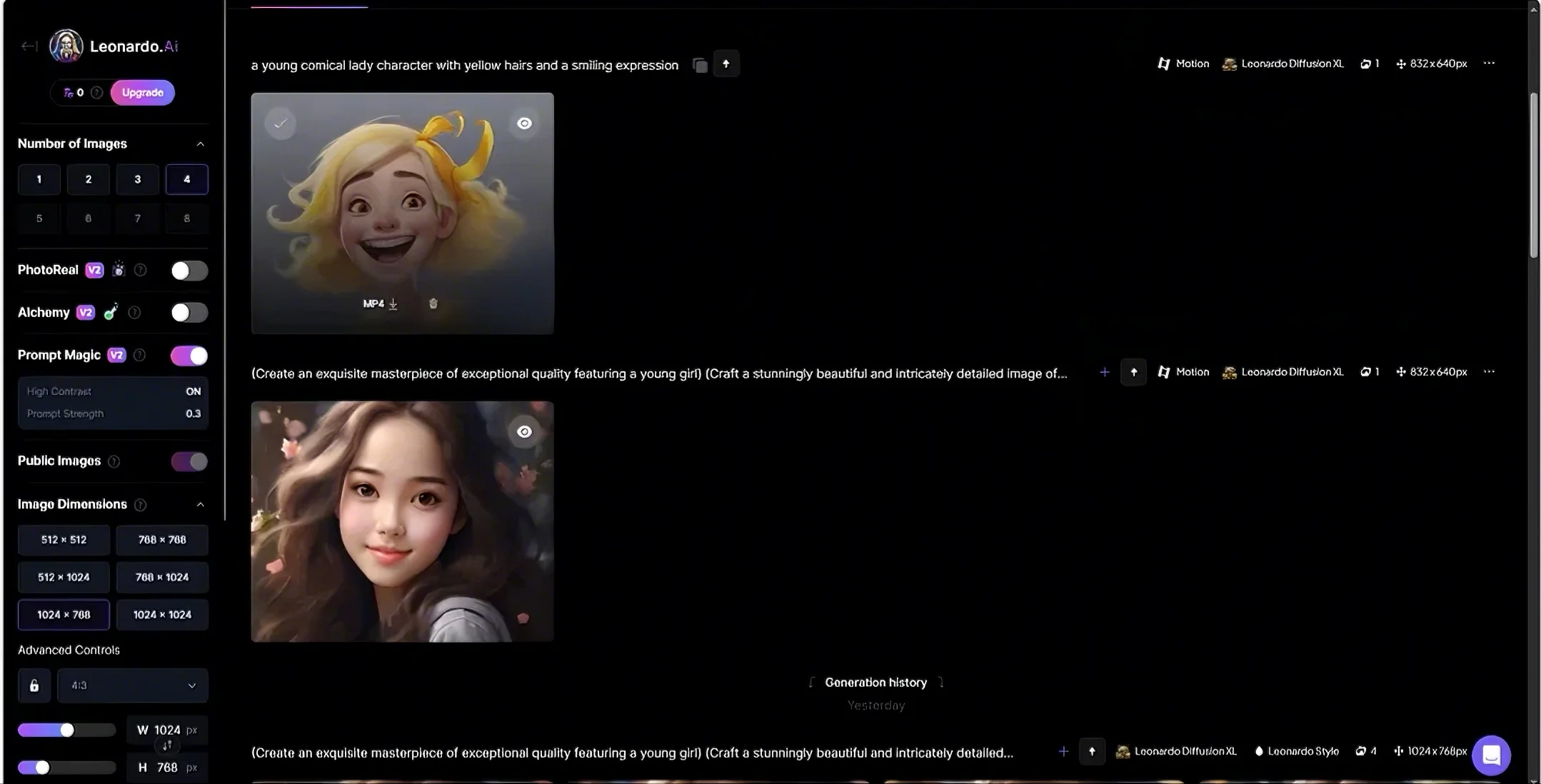Click the Upgrade button

[x=142, y=92]
